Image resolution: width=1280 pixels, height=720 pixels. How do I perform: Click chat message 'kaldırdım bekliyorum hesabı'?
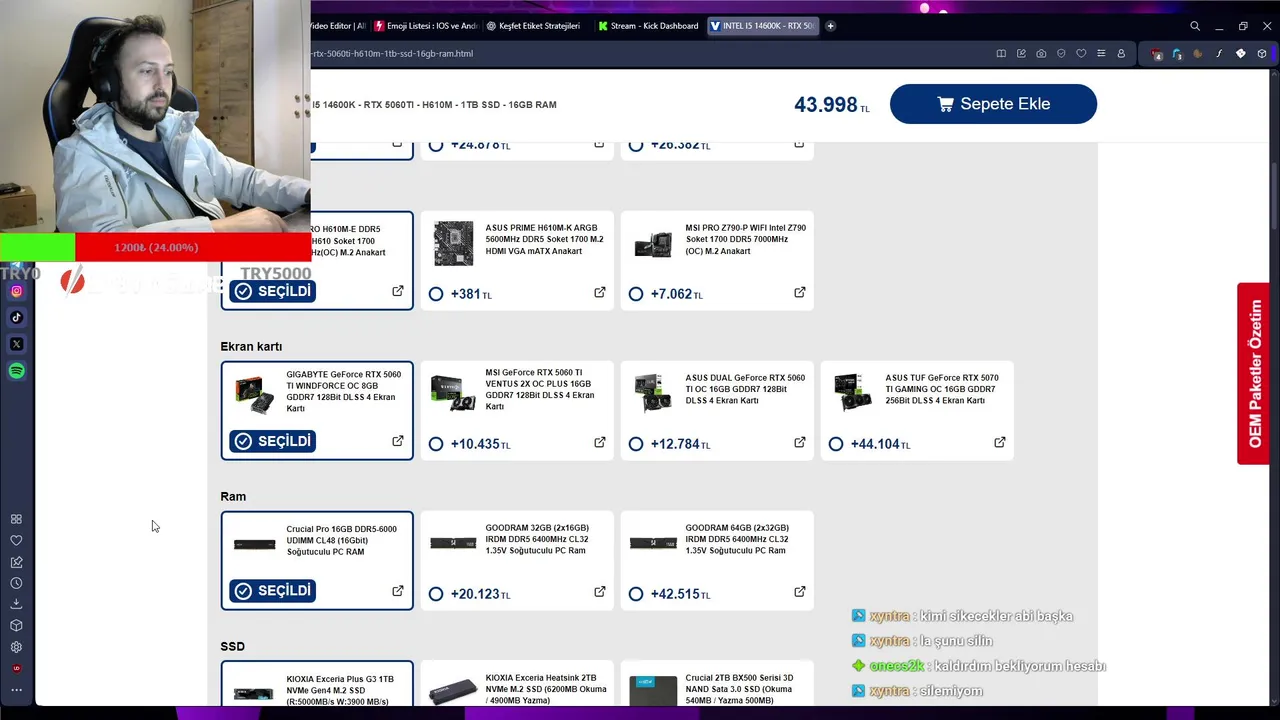1019,666
